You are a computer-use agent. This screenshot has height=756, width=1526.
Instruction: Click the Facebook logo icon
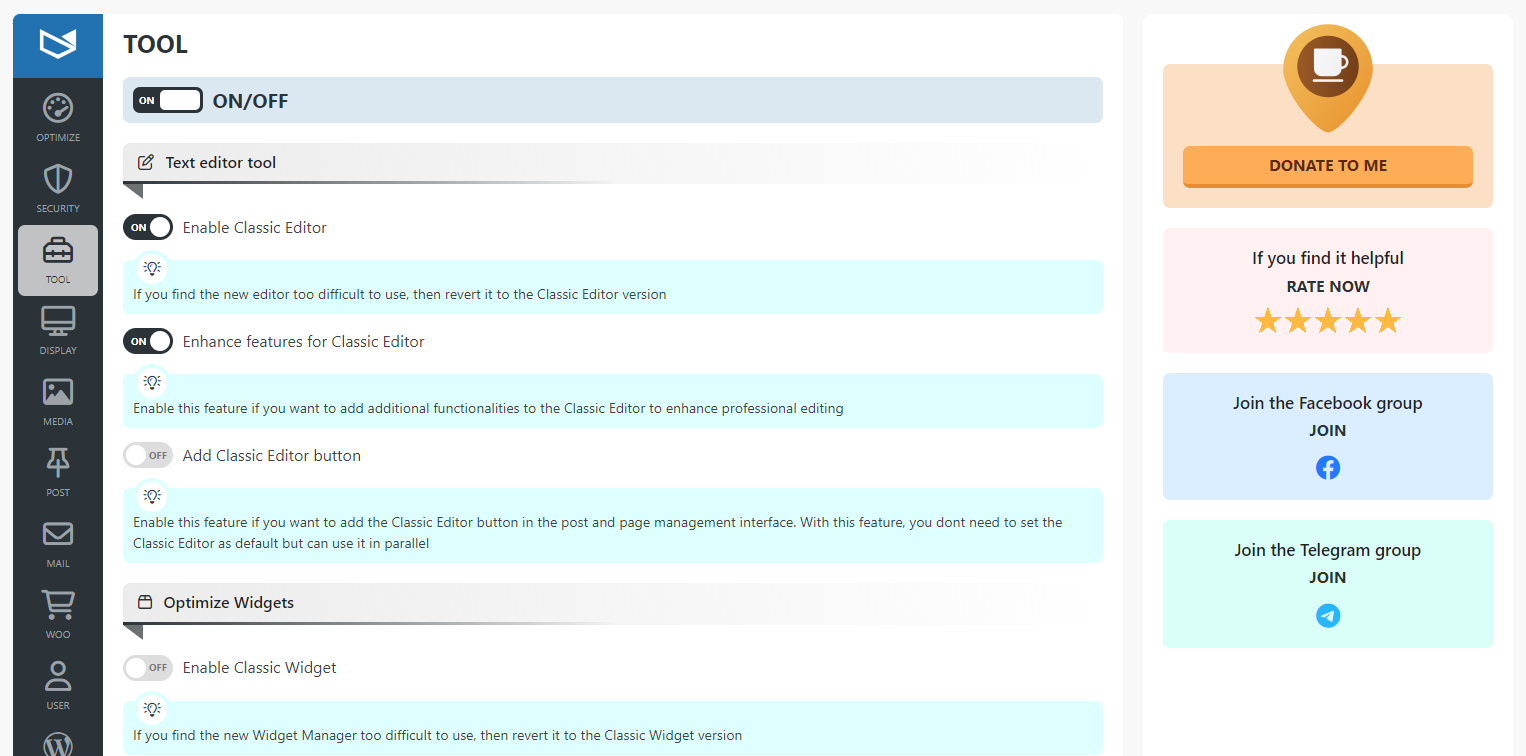click(1328, 467)
